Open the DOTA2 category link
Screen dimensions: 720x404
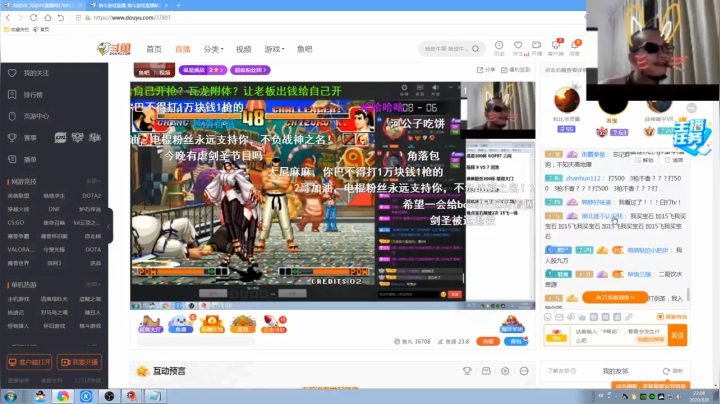pos(91,196)
